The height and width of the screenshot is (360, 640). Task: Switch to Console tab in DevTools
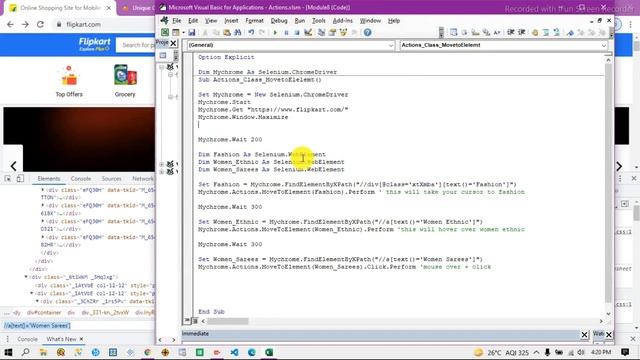click(x=81, y=179)
